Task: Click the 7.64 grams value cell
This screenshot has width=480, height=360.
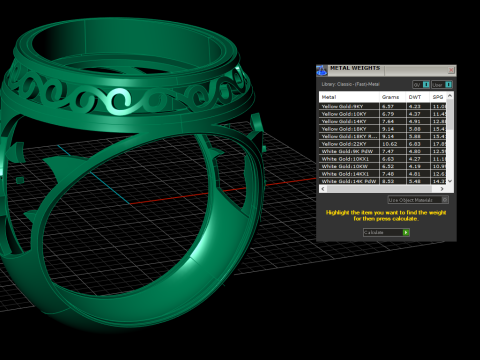Action: click(x=392, y=121)
